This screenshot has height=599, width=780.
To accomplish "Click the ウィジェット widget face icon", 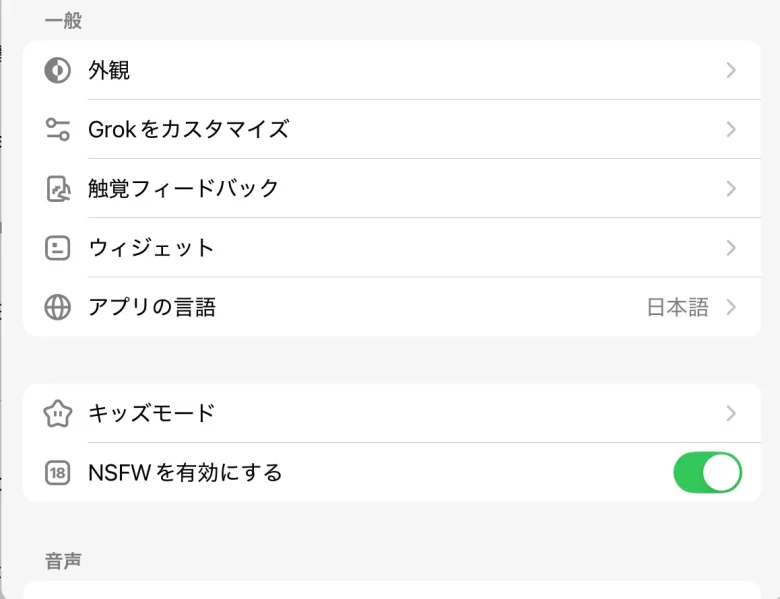I will pyautogui.click(x=58, y=247).
